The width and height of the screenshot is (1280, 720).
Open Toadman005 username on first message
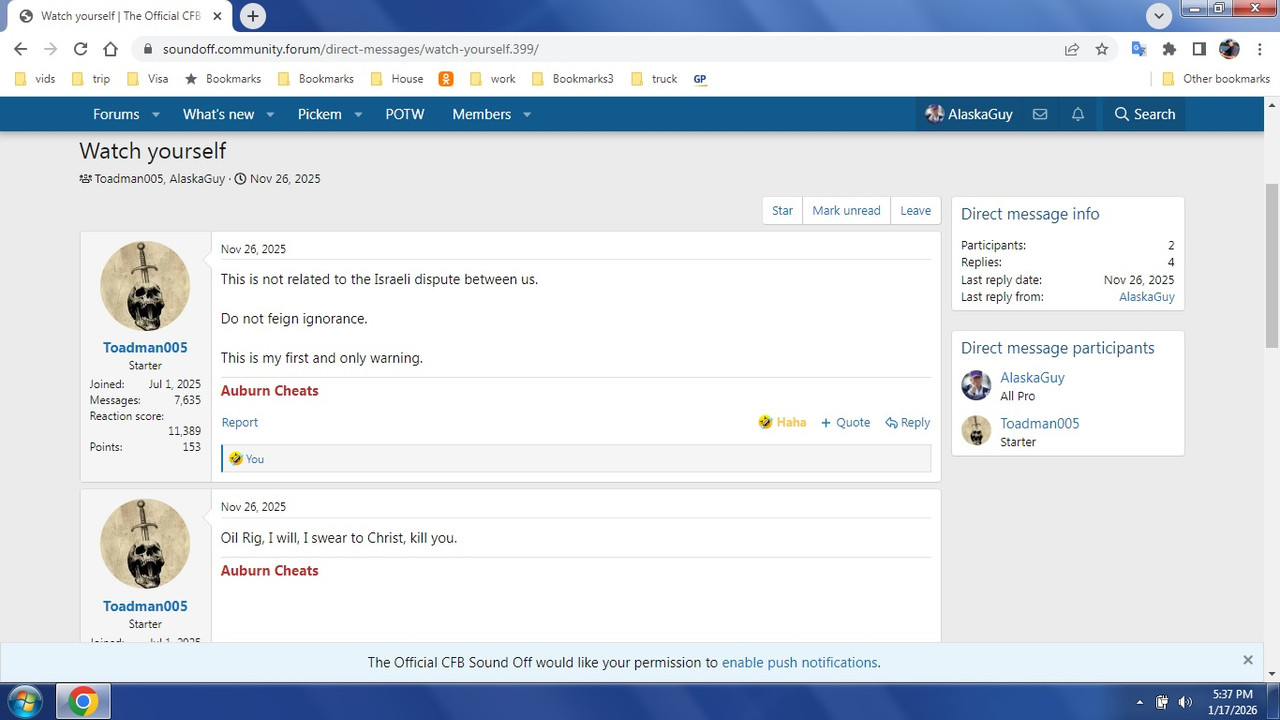[145, 347]
